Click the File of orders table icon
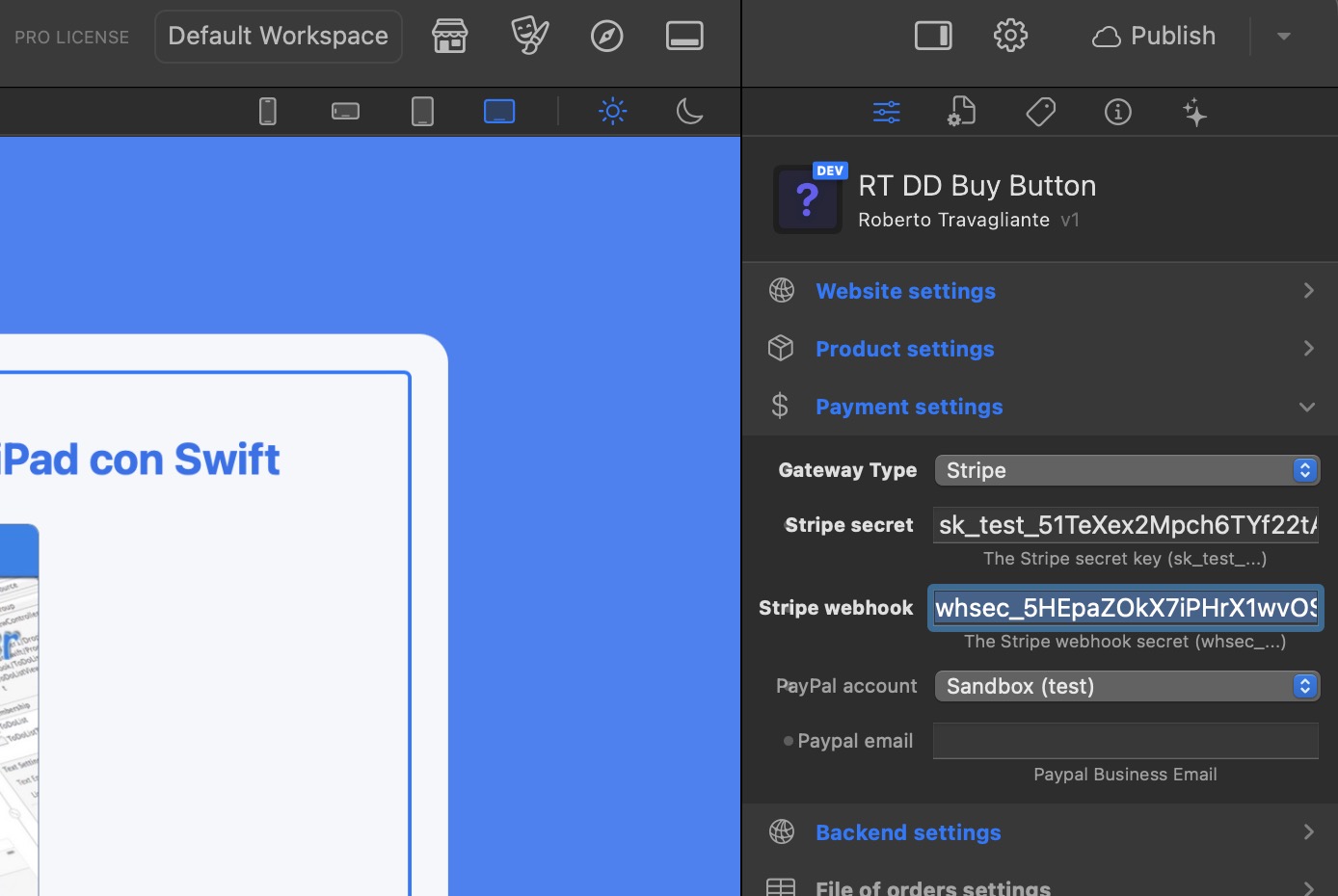 pos(781,887)
